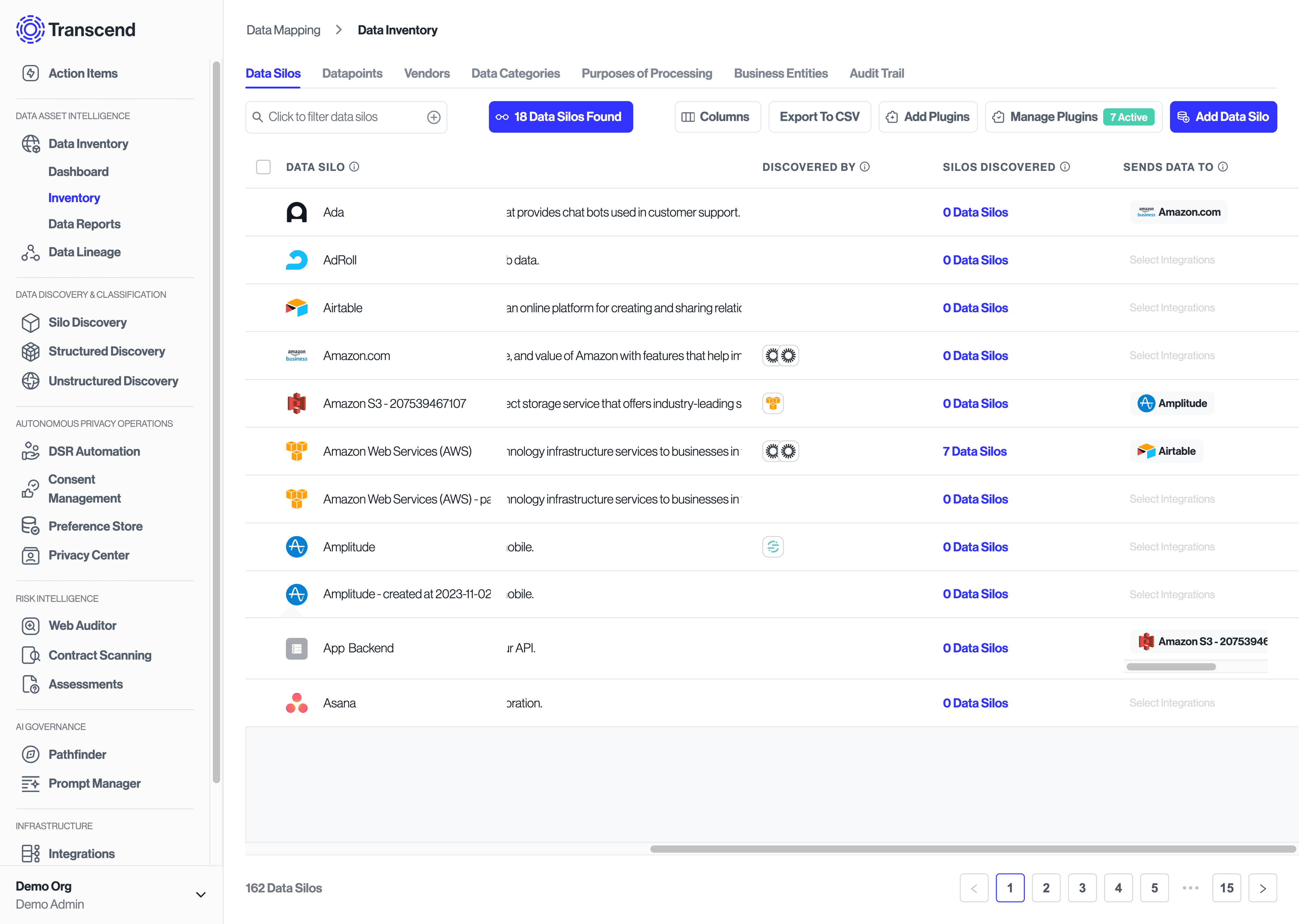Switch to the Vendors tab
This screenshot has width=1299, height=924.
pyautogui.click(x=427, y=73)
